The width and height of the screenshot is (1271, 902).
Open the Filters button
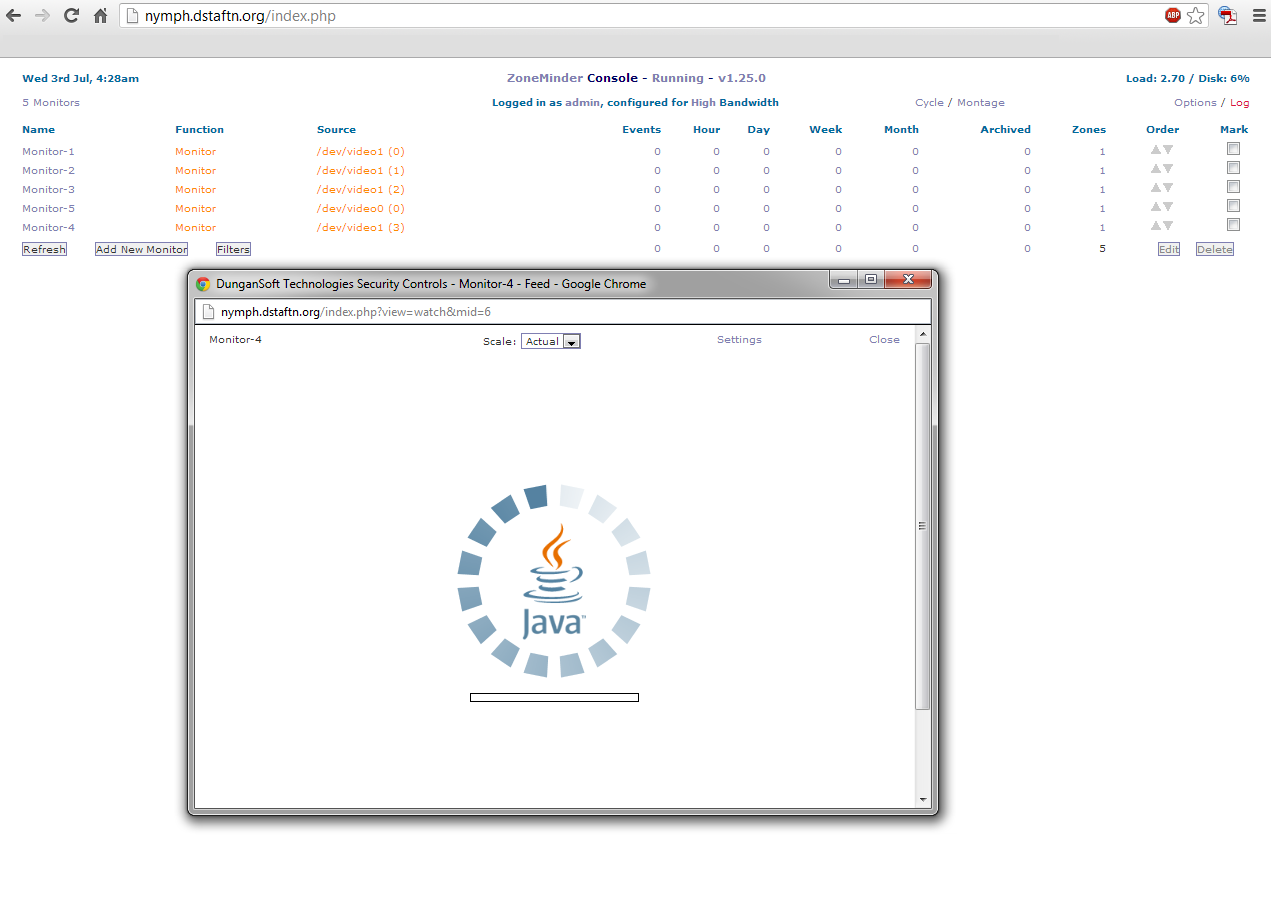point(233,249)
